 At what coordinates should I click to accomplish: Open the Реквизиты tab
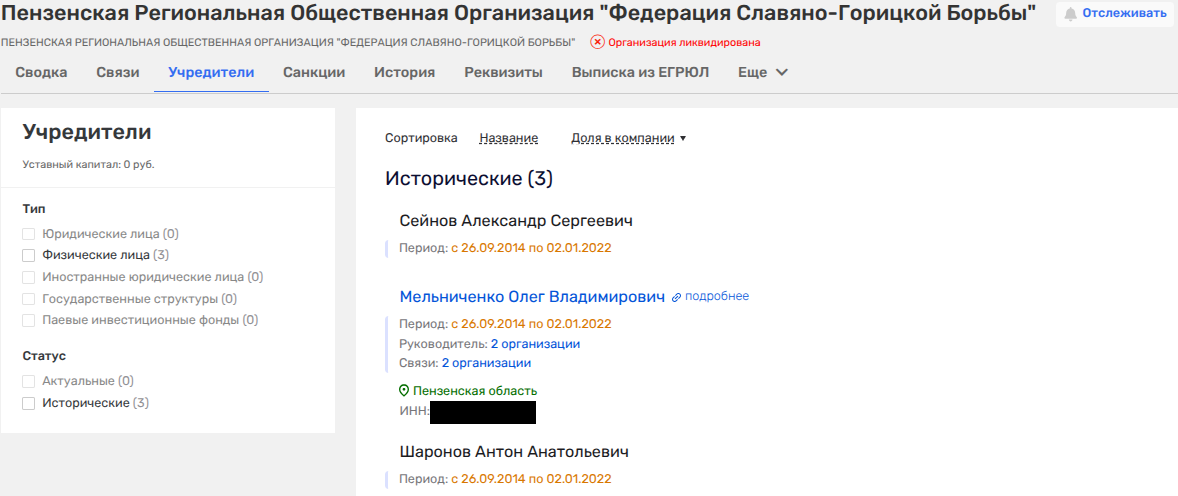(x=503, y=73)
